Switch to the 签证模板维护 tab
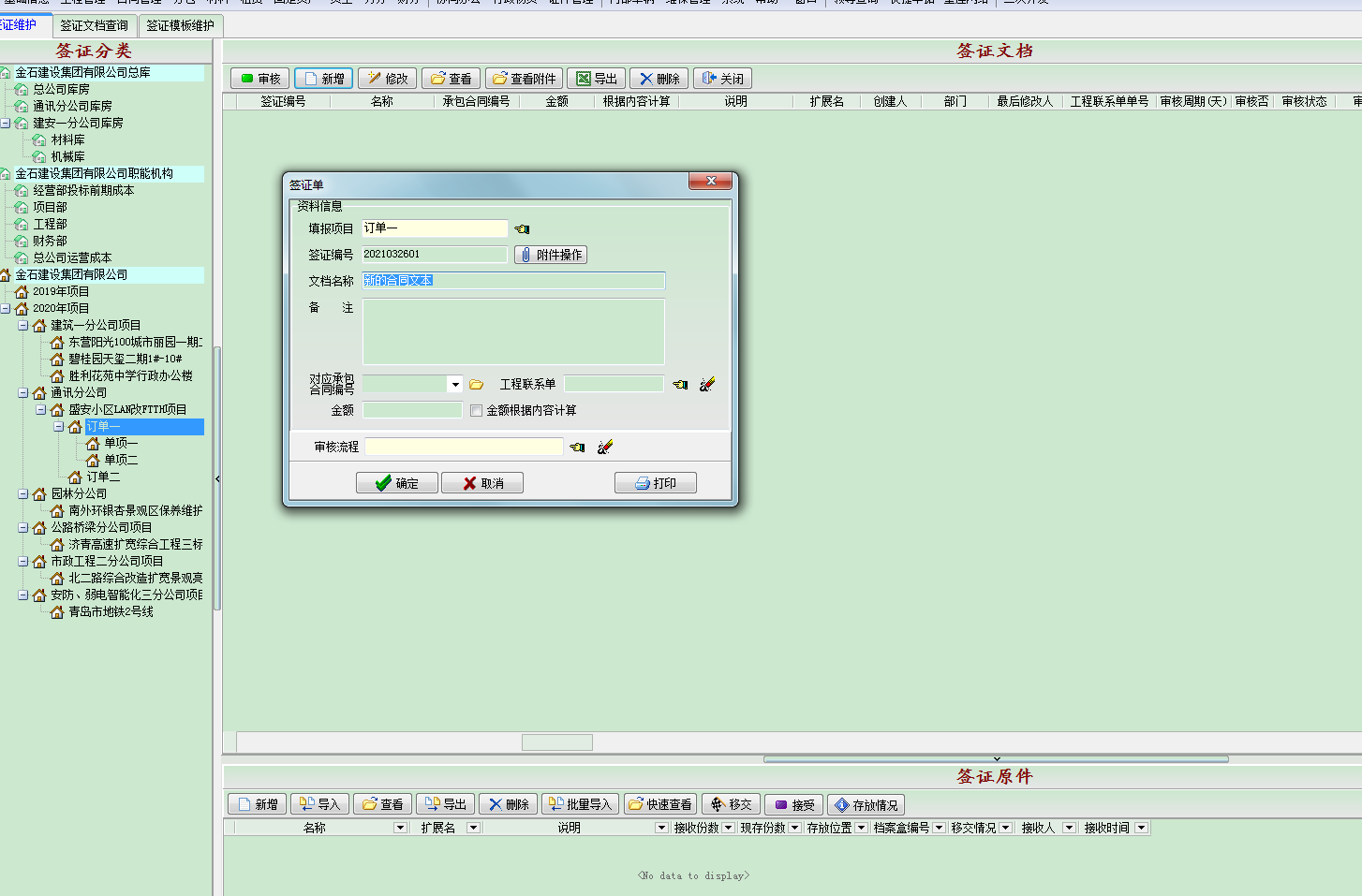 click(x=180, y=25)
